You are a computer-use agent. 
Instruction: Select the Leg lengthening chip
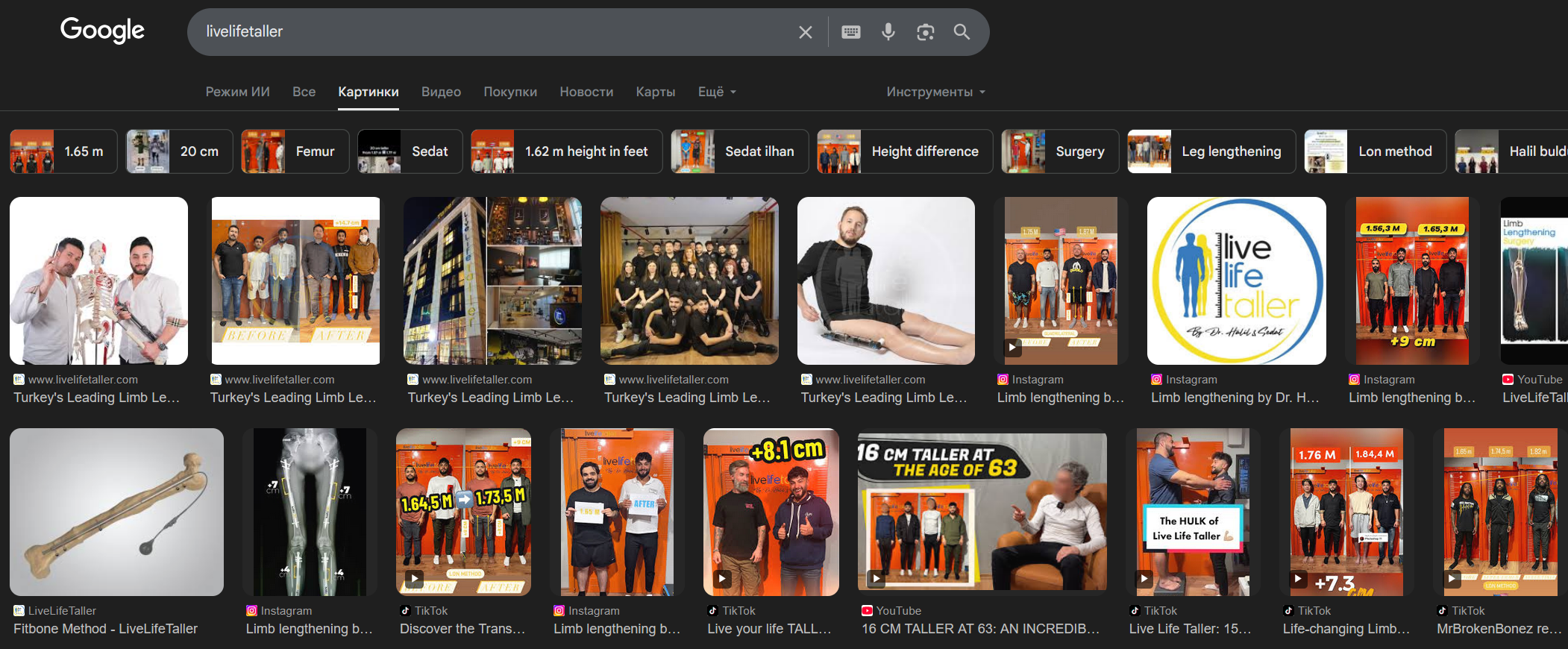[x=1211, y=151]
